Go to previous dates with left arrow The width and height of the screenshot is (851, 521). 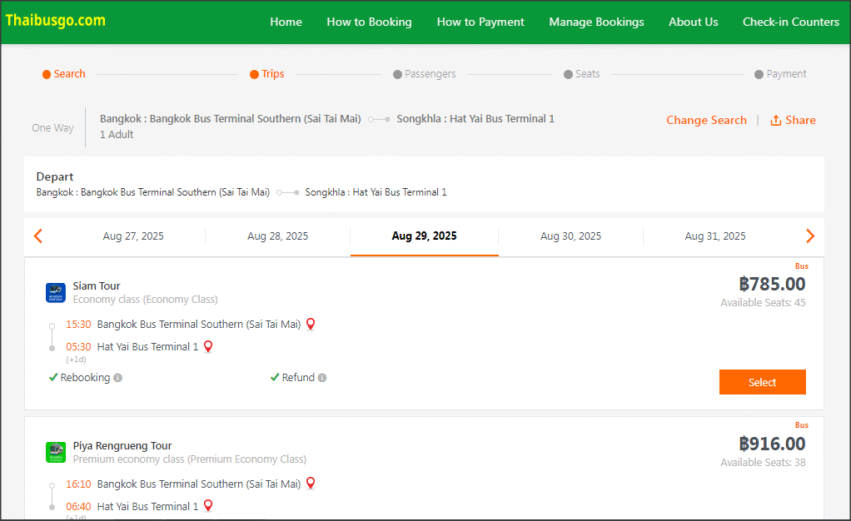[x=38, y=236]
